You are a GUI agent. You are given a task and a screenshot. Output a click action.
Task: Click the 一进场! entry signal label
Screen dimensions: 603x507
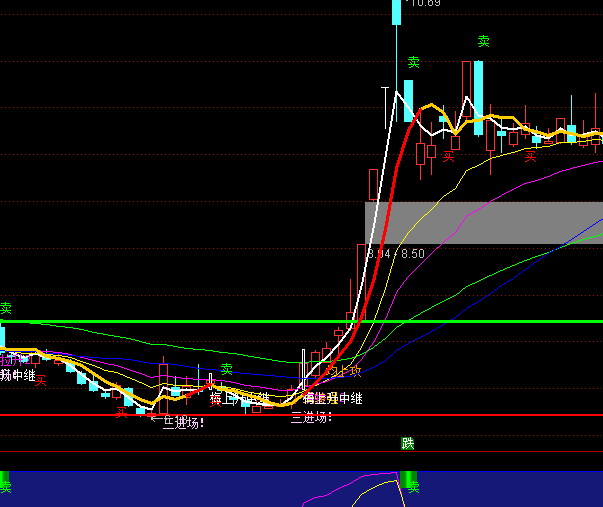[178, 421]
